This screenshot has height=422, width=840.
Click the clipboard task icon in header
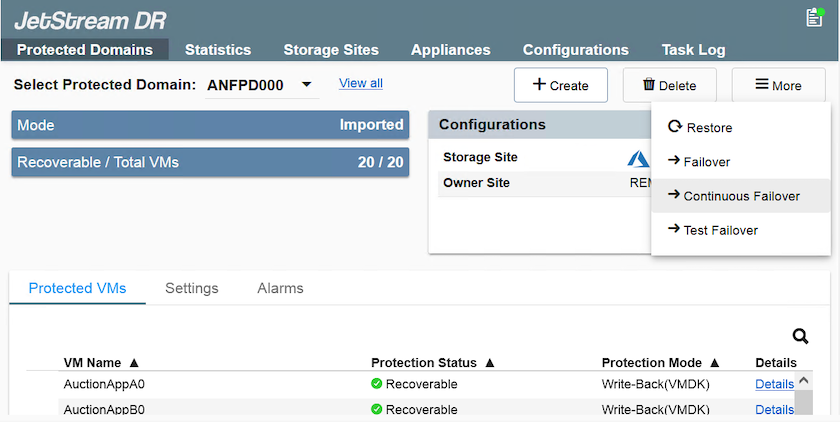pos(814,18)
